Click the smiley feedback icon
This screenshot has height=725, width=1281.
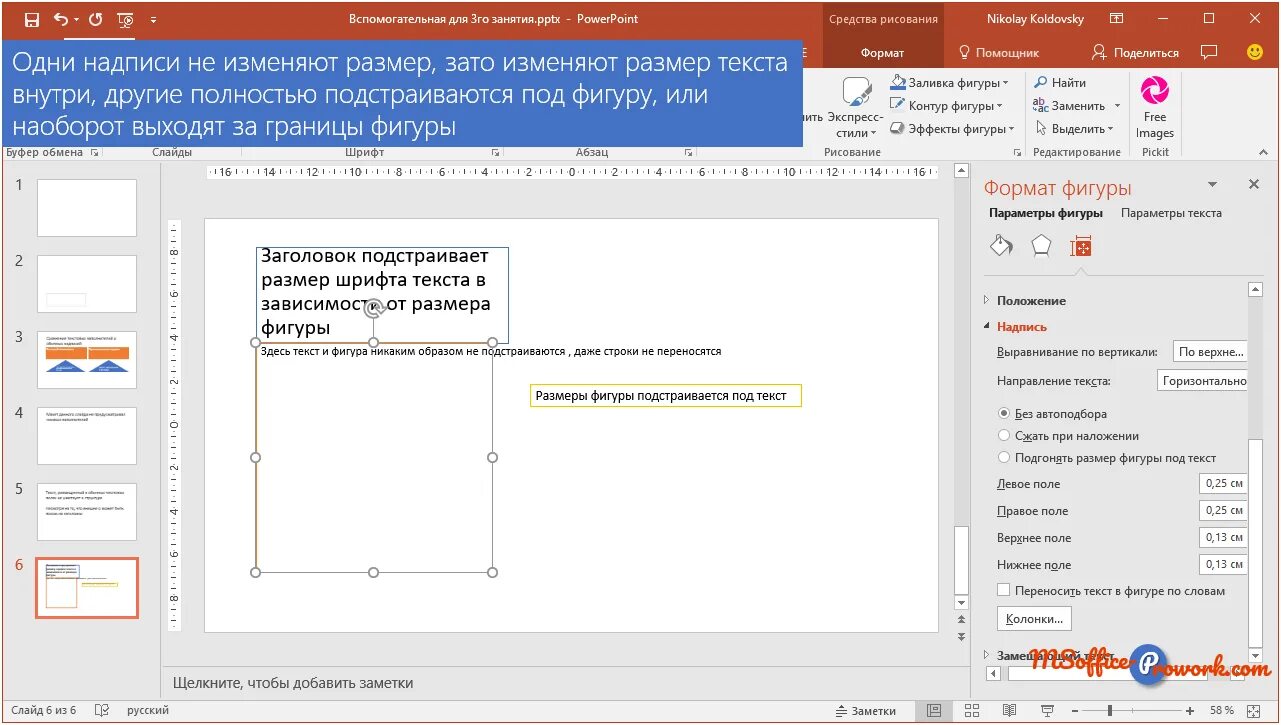1255,52
